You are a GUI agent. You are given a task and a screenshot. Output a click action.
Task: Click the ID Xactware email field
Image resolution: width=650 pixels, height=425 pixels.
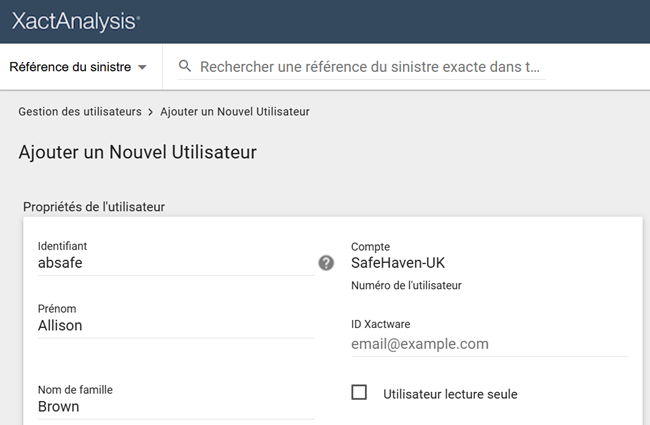point(488,344)
